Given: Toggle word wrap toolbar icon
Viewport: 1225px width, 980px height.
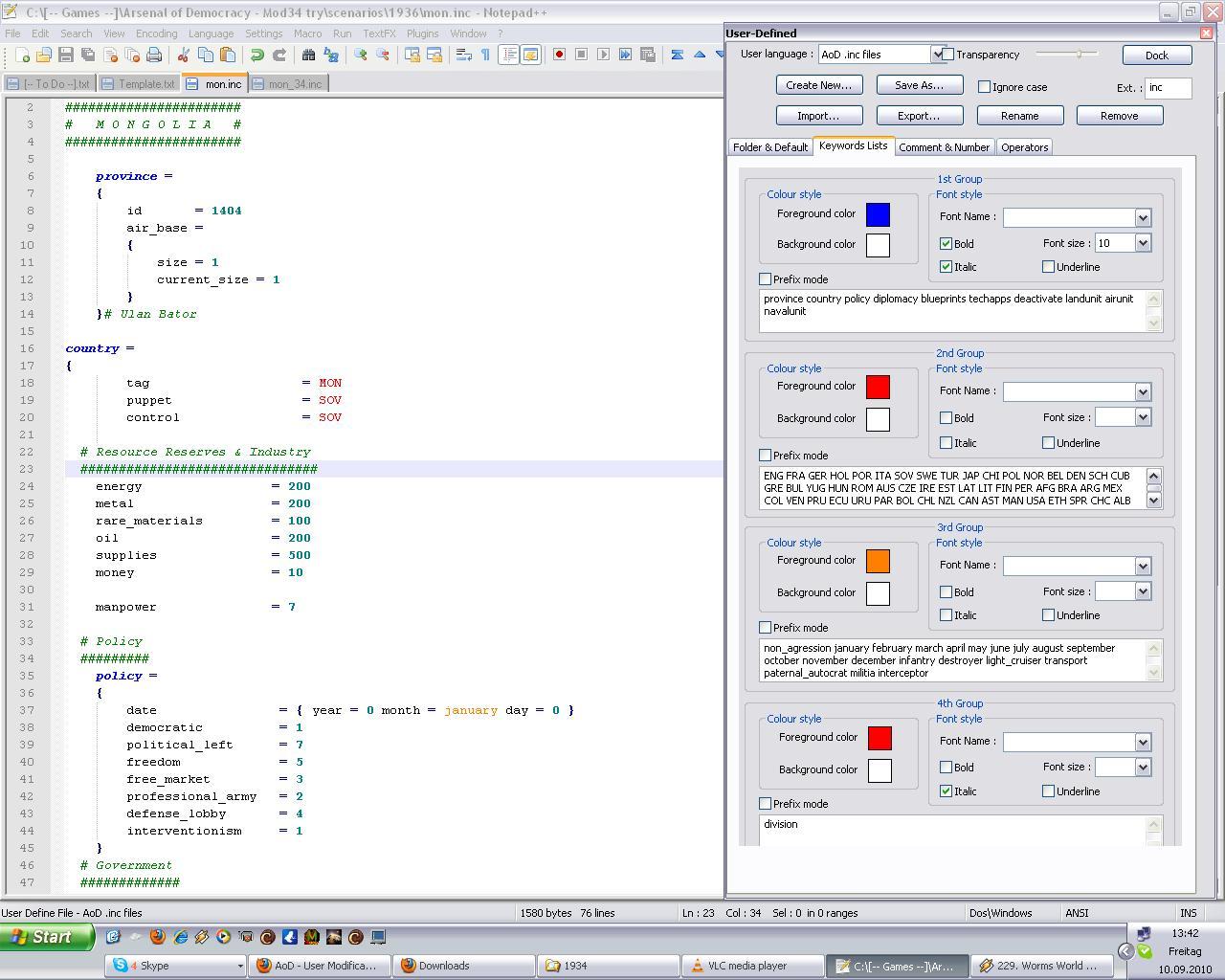Looking at the screenshot, I should point(463,56).
